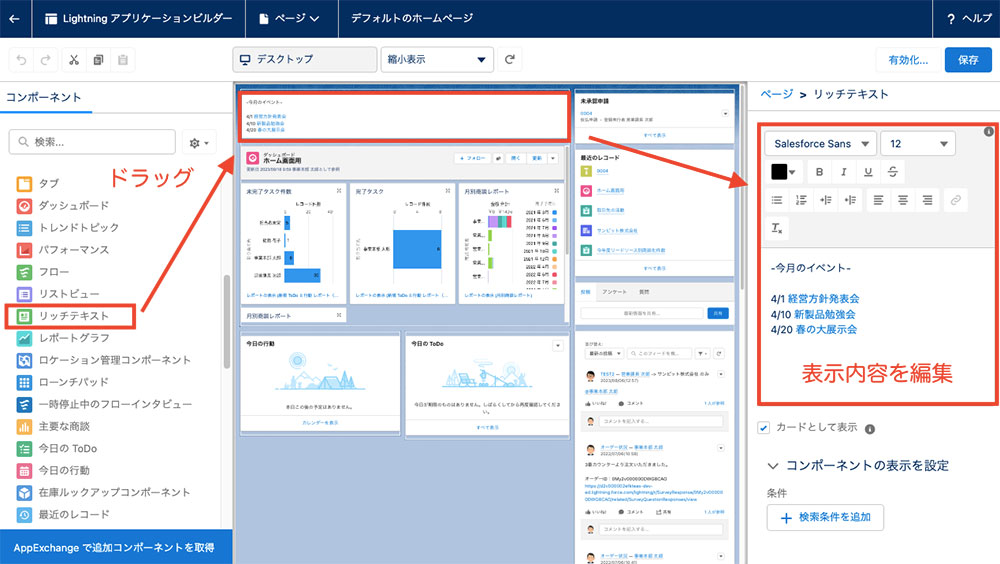Decrease indent in rich text editor
1000x564 pixels.
point(850,200)
